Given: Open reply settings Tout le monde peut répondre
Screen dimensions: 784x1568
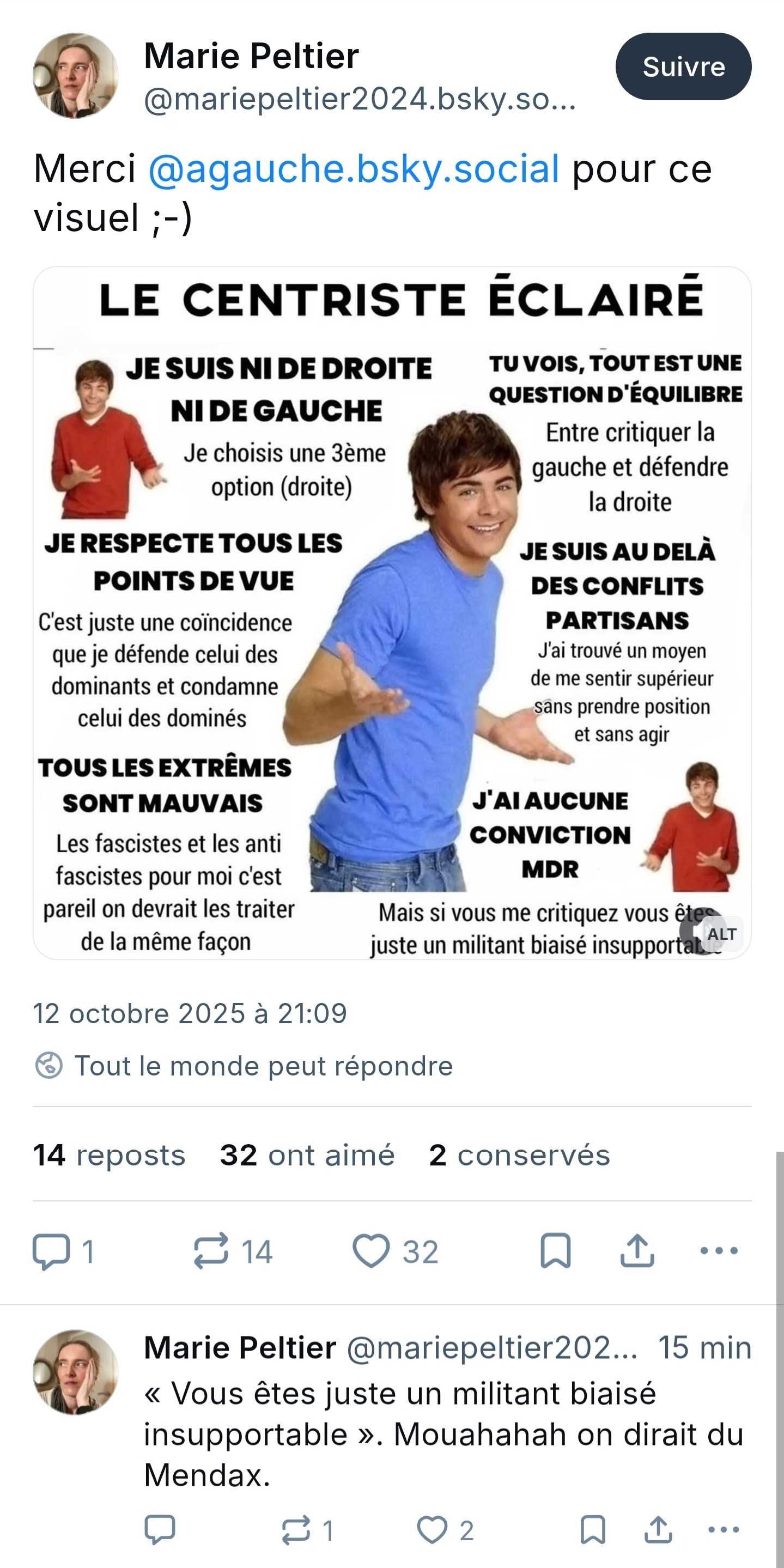Looking at the screenshot, I should (244, 1066).
